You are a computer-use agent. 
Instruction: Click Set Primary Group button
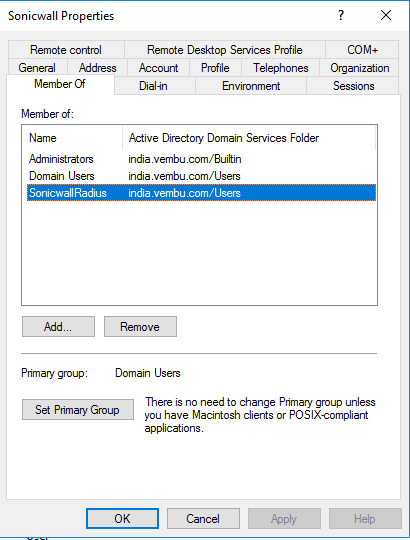click(x=78, y=409)
